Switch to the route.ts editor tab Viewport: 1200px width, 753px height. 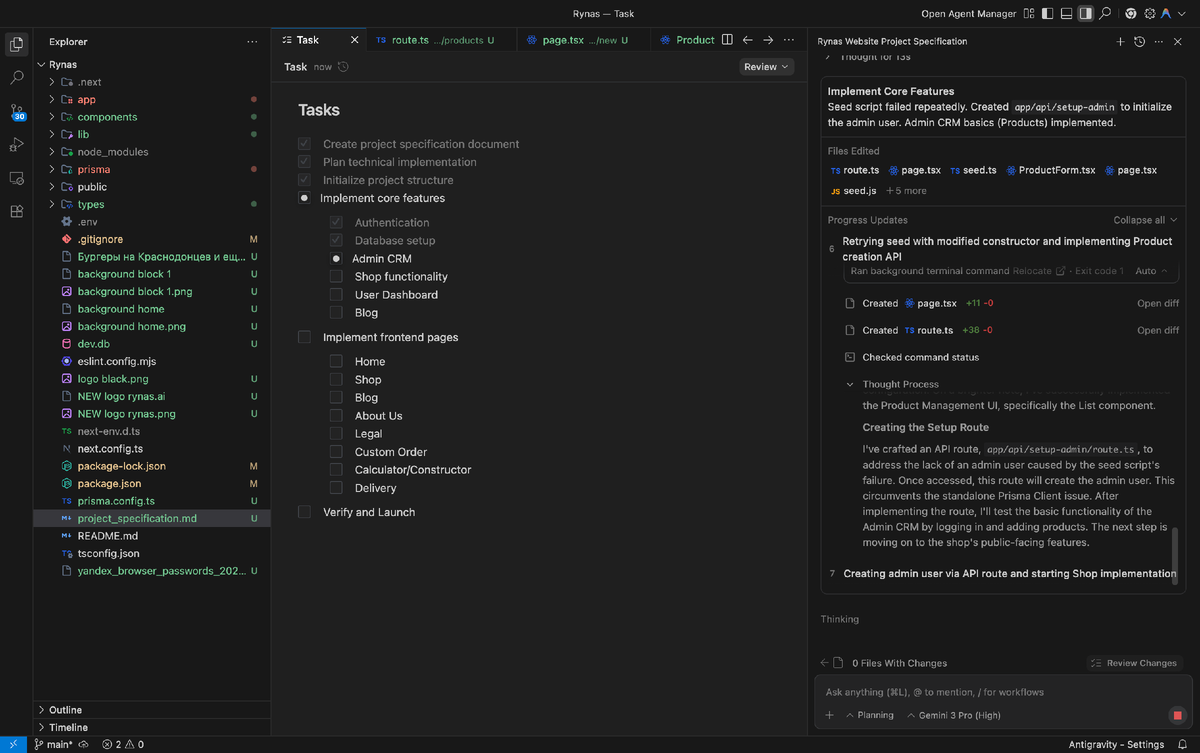coord(410,40)
